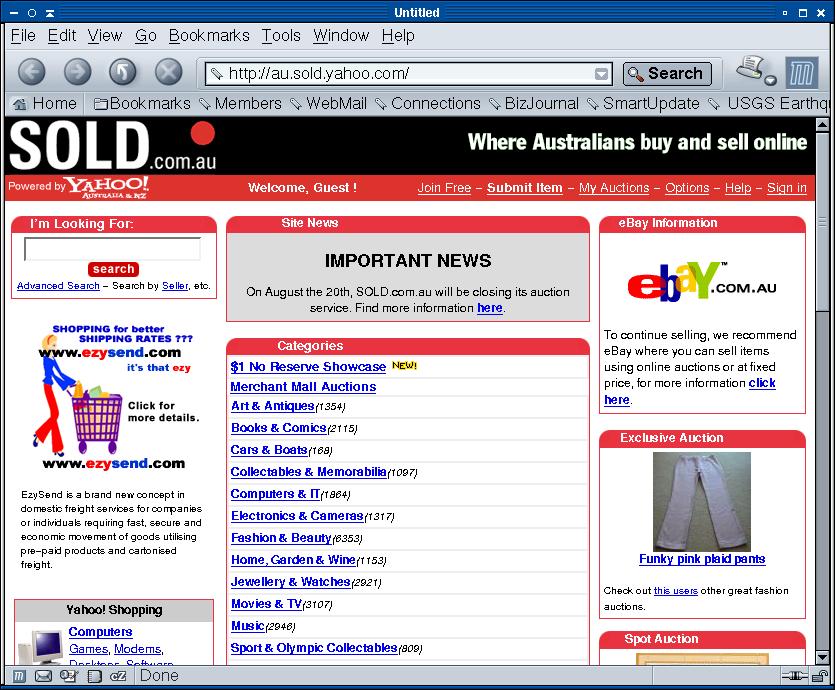Click the Funky pink plaid pants link

pyautogui.click(x=702, y=559)
